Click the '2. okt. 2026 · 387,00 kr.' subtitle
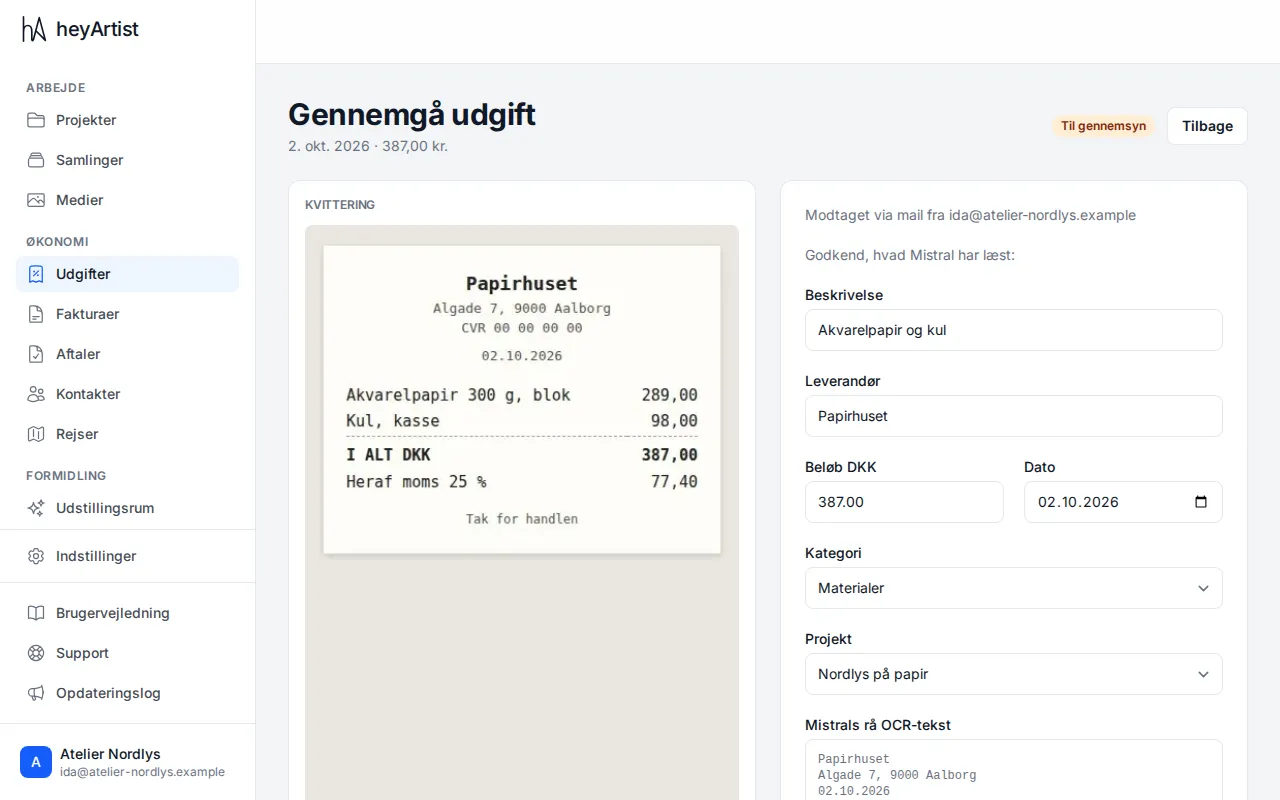 pyautogui.click(x=368, y=146)
